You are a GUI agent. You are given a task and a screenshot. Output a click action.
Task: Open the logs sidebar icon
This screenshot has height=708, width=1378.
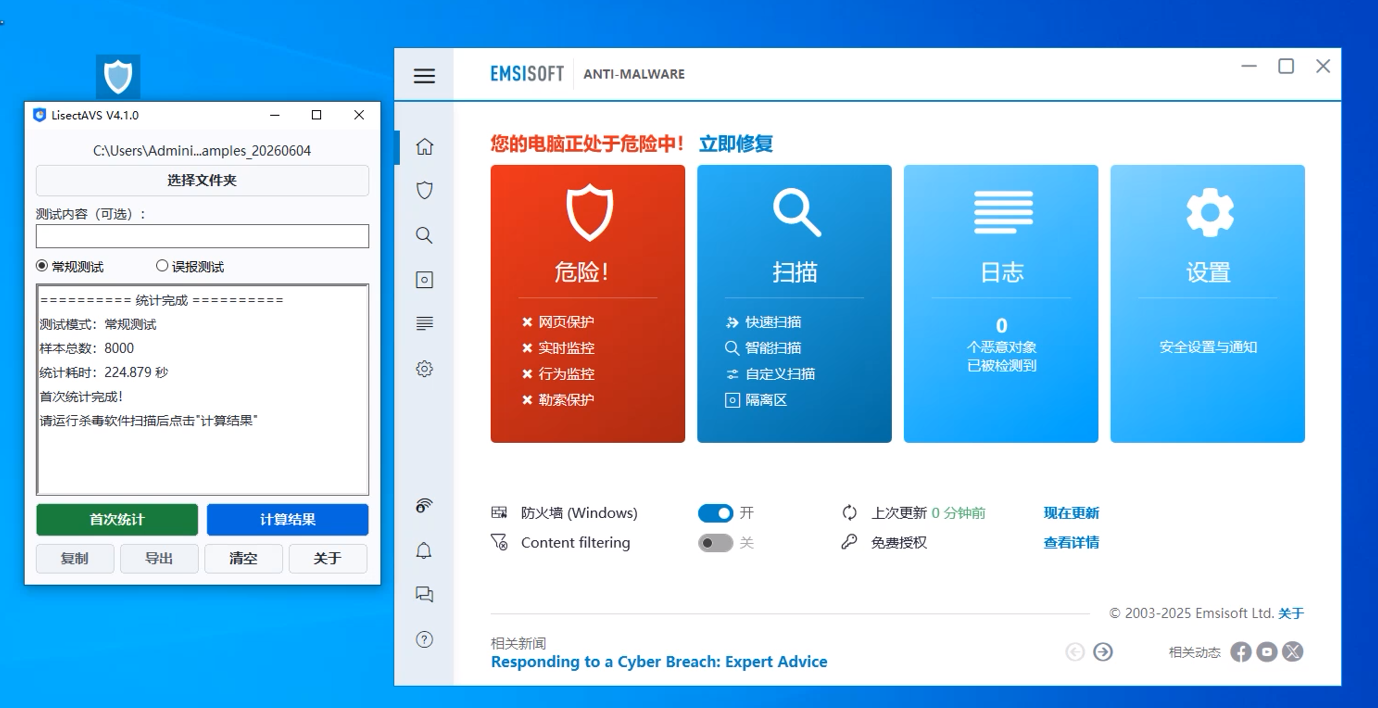[424, 324]
